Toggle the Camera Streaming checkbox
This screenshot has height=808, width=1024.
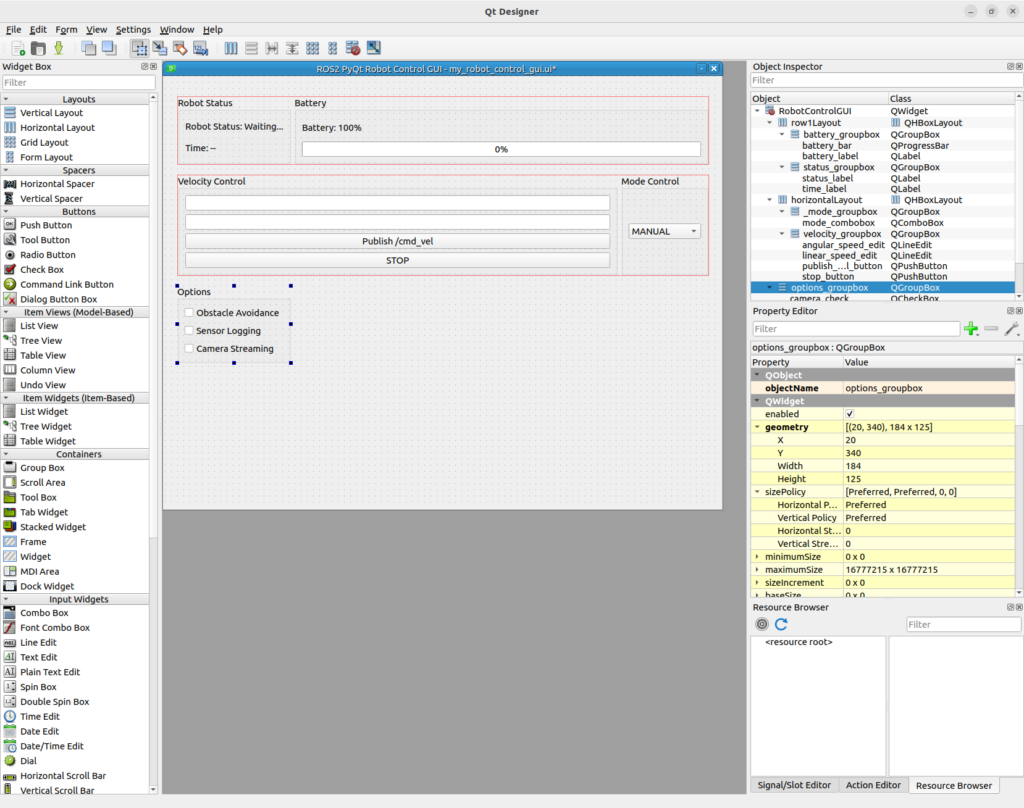[x=189, y=349]
